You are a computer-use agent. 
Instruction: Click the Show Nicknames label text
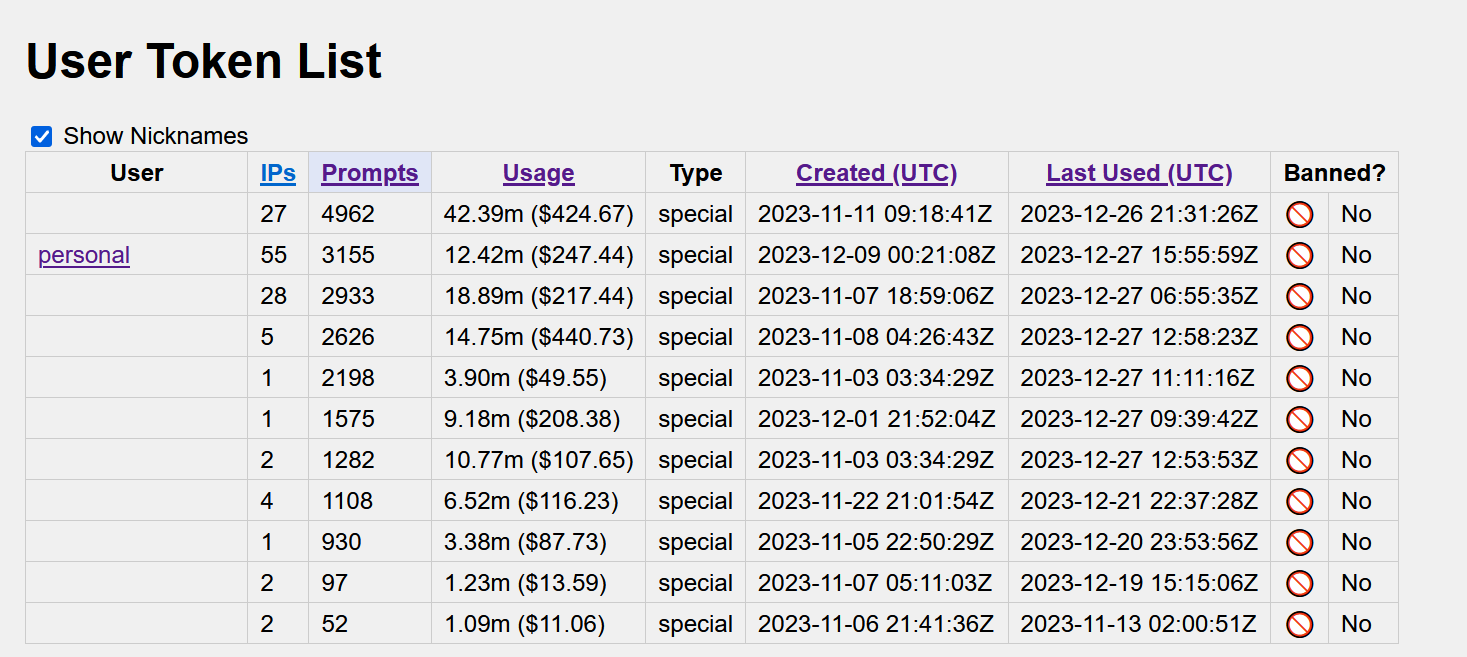point(156,136)
